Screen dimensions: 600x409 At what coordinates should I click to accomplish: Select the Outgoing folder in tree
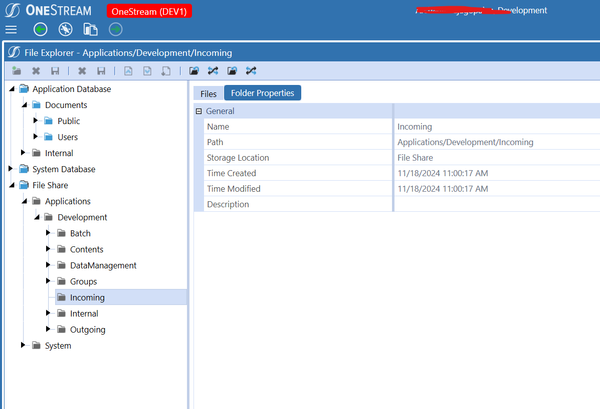point(87,329)
